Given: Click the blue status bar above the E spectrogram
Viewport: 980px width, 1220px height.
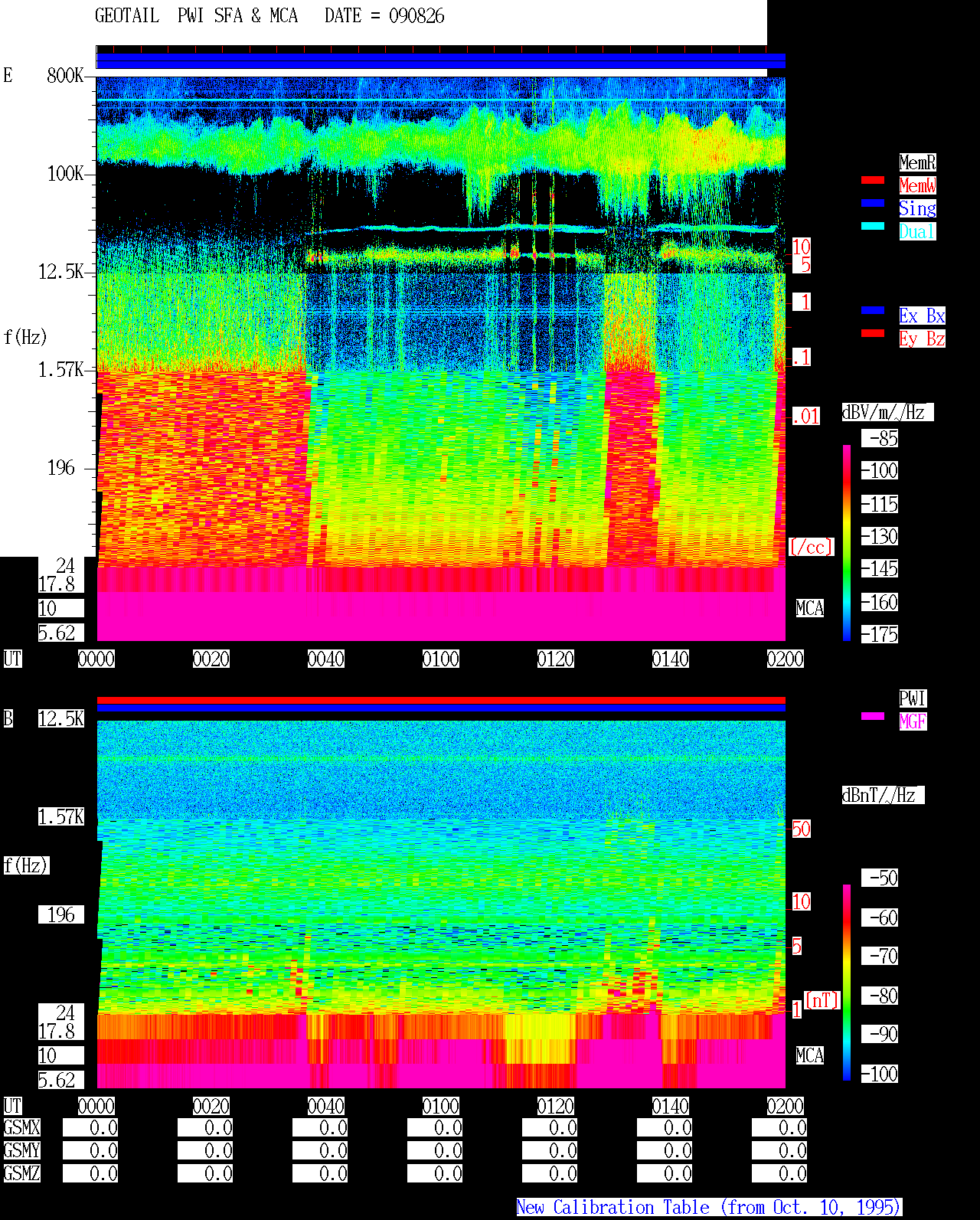Looking at the screenshot, I should coord(441,61).
